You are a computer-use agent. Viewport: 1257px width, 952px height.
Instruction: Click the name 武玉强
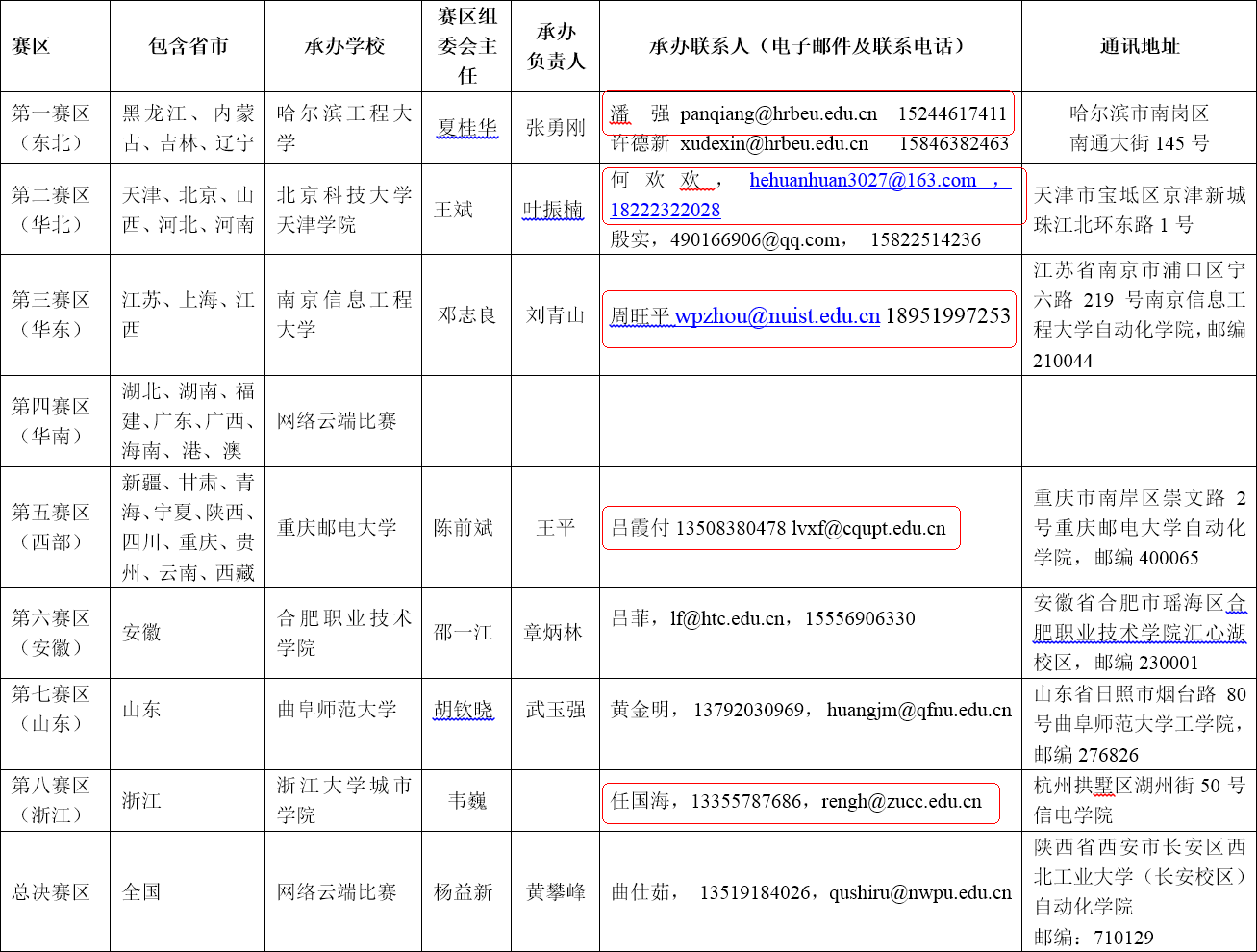(x=555, y=709)
